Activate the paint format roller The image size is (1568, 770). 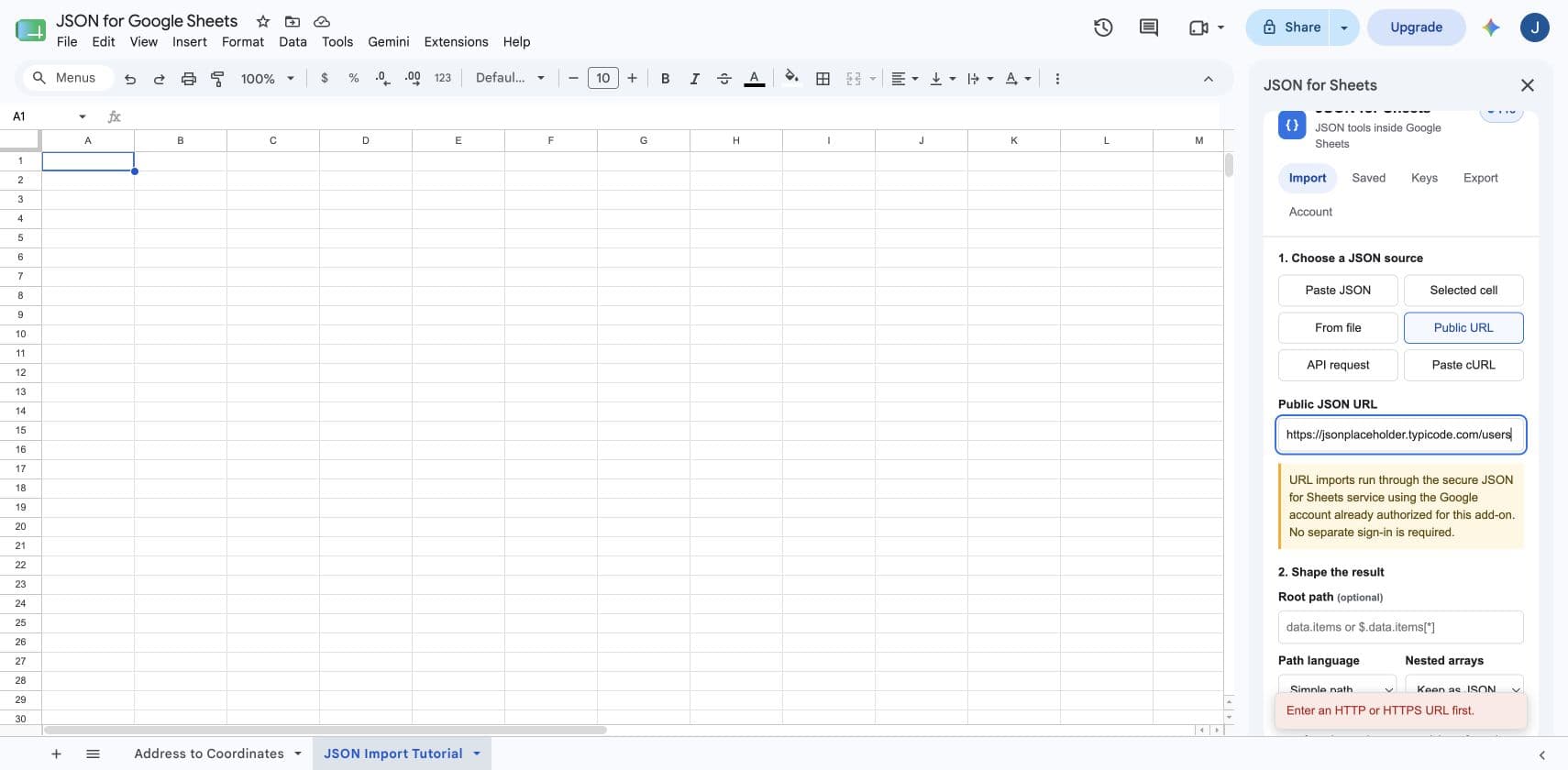coord(217,79)
